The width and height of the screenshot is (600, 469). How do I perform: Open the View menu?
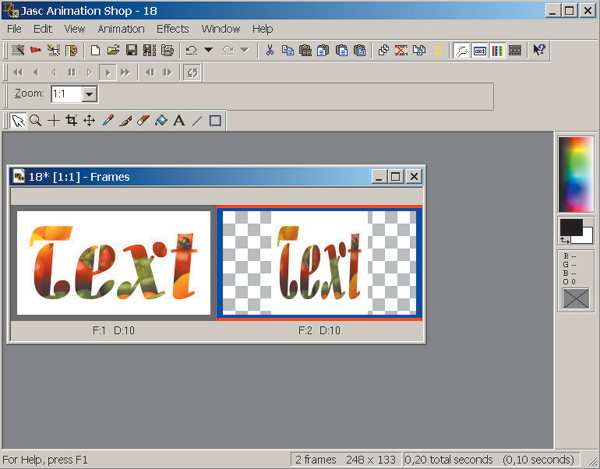click(75, 29)
